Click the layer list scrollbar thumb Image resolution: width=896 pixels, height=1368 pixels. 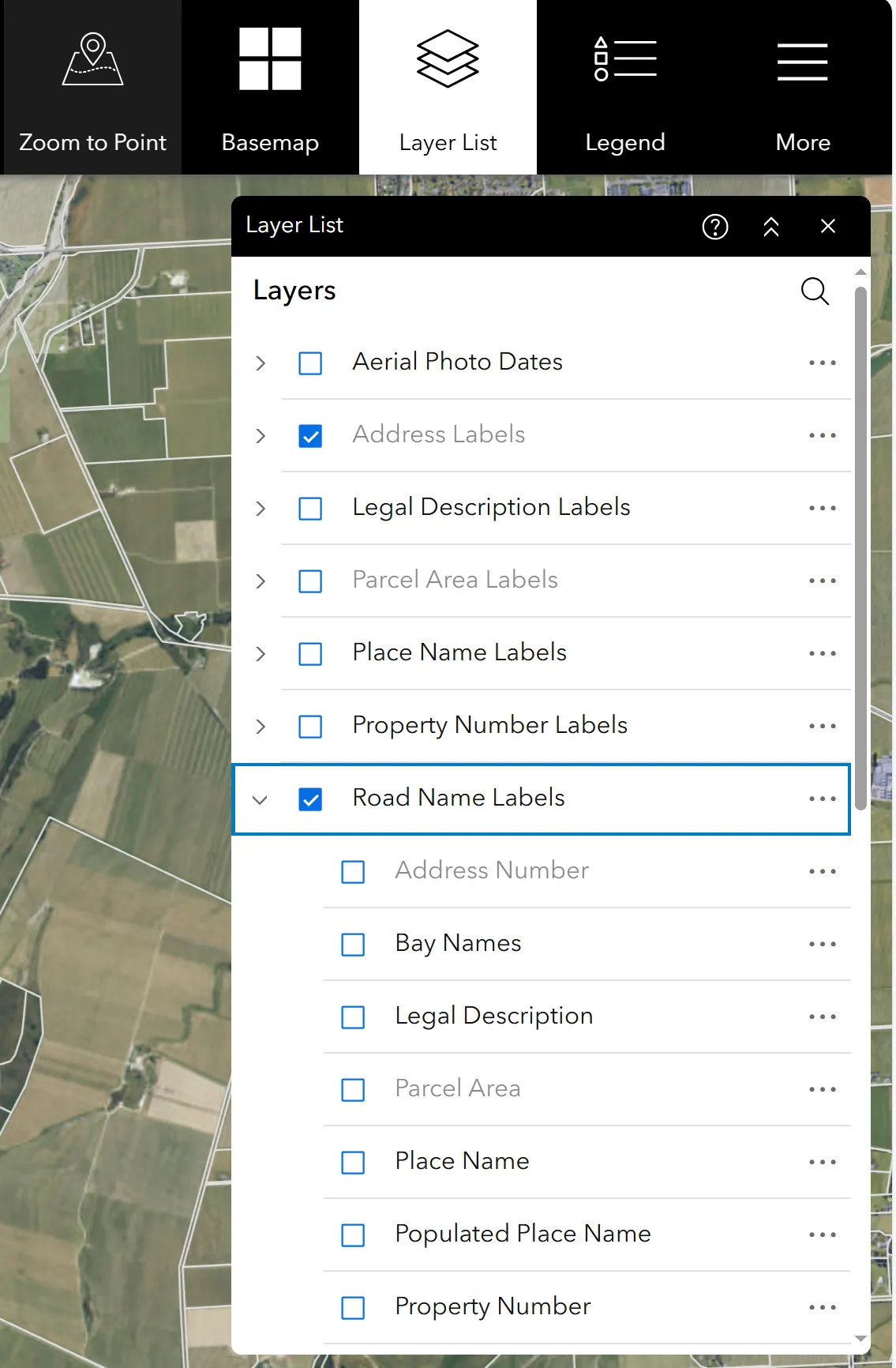coord(860,548)
